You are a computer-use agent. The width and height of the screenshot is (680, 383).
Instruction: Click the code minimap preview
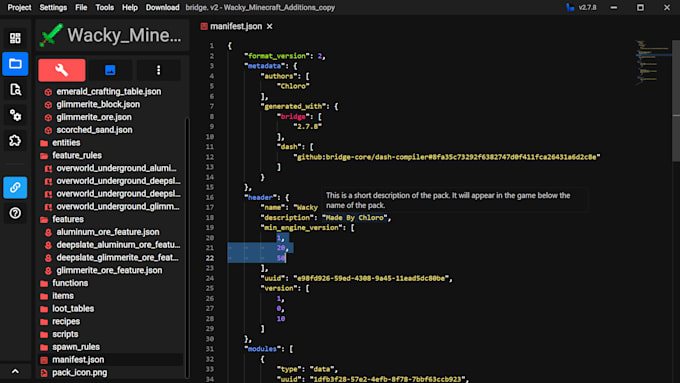(x=653, y=62)
